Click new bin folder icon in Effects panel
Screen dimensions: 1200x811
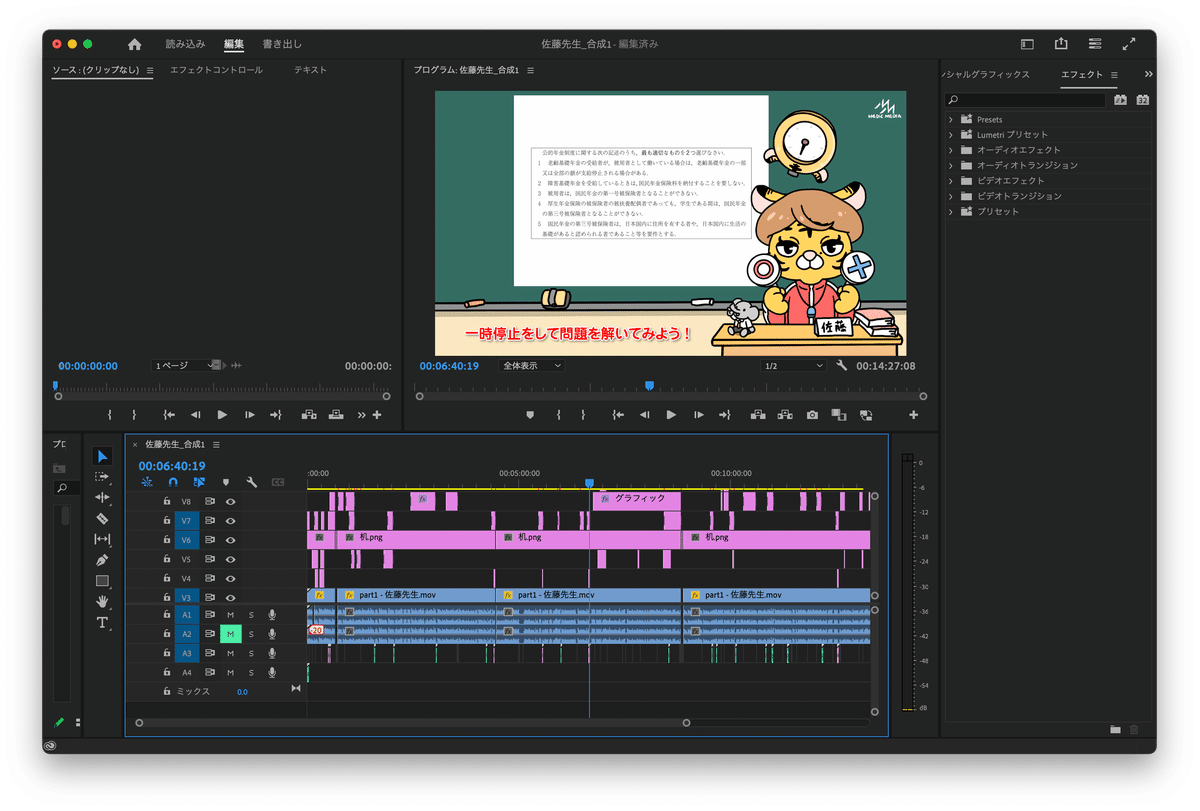point(1115,730)
